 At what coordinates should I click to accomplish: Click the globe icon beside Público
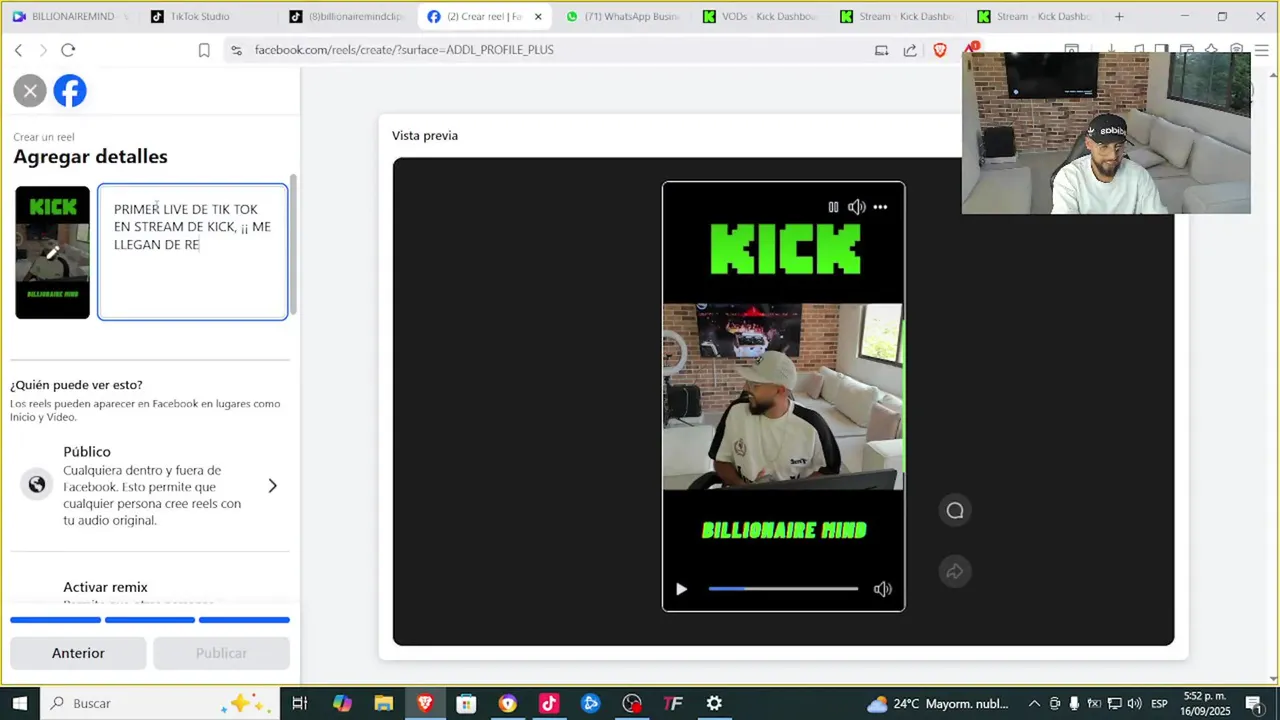coord(37,485)
